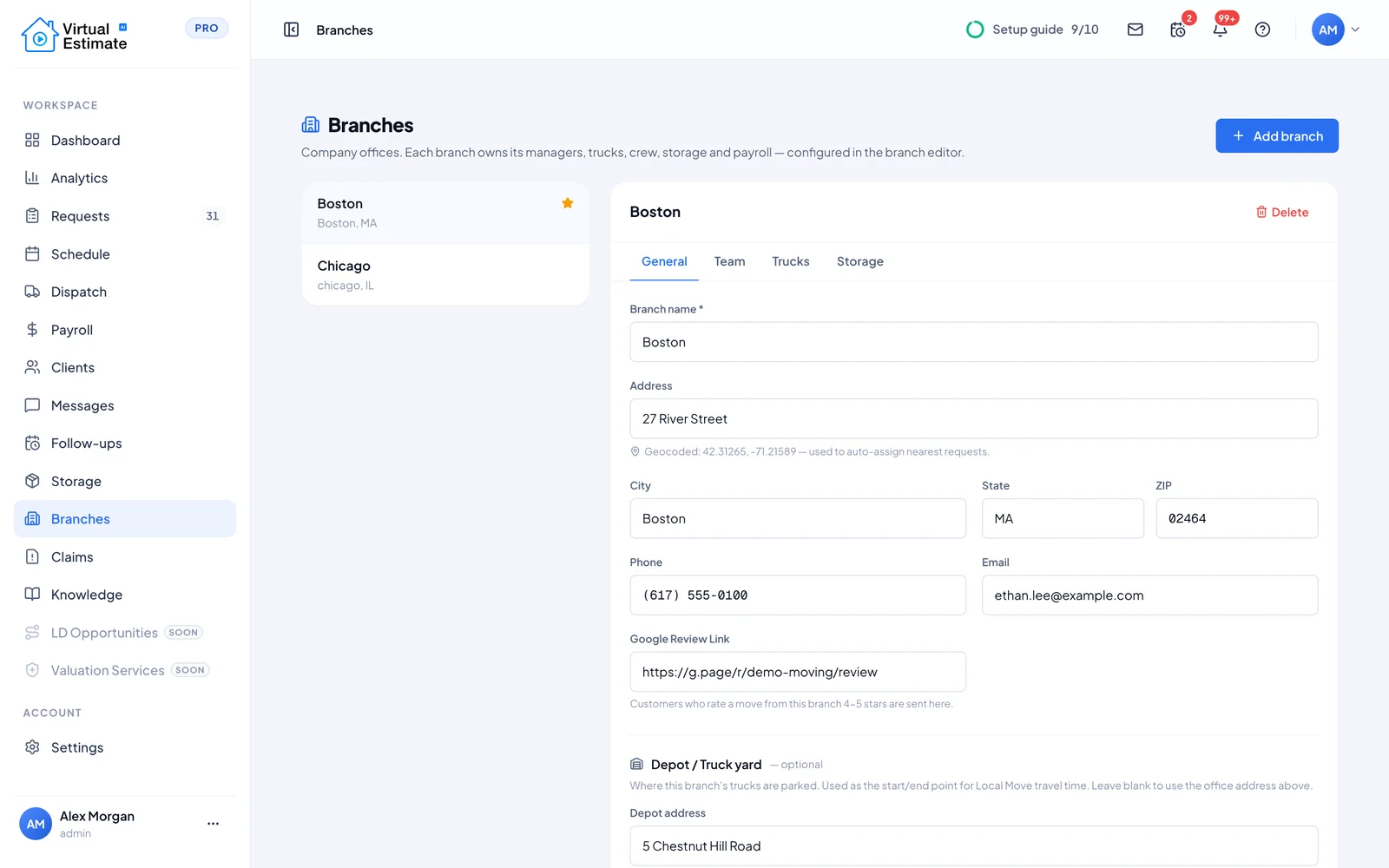1389x868 pixels.
Task: Open the mail inbox icon
Action: click(x=1135, y=30)
